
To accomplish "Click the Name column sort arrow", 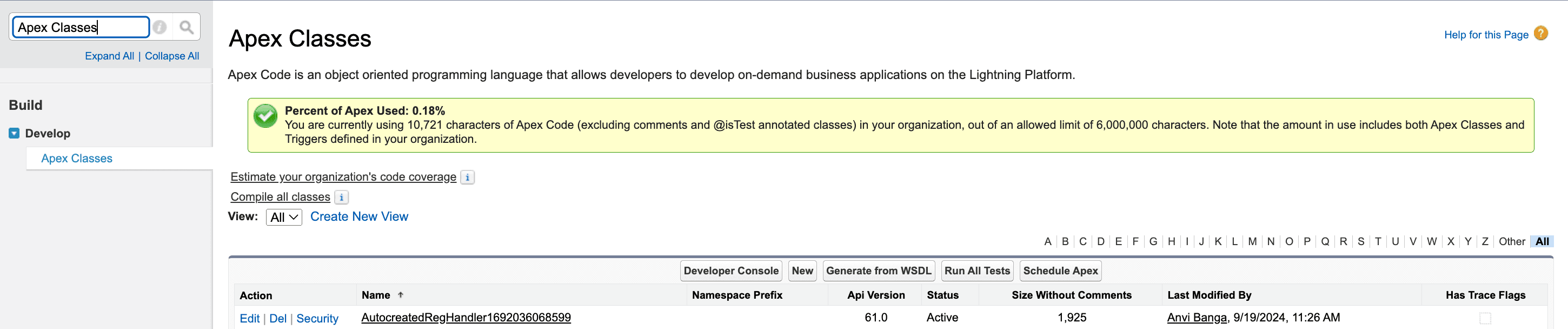I will tap(401, 295).
